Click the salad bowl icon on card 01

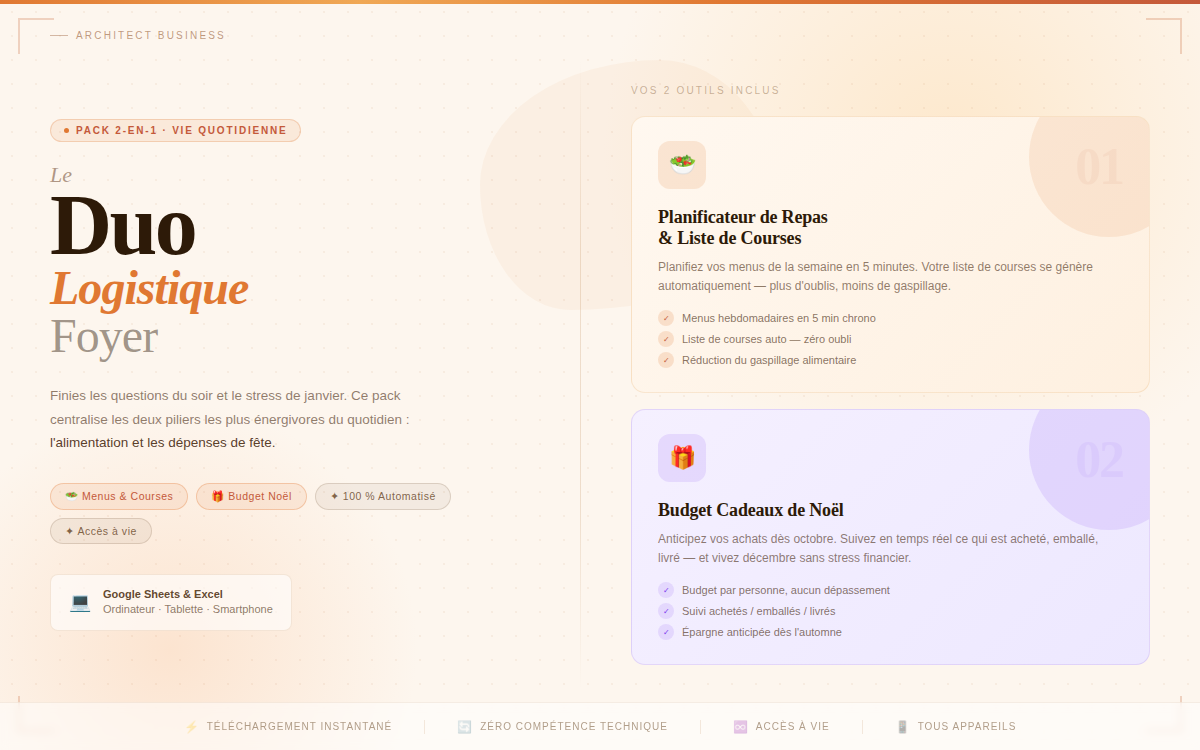coord(682,165)
